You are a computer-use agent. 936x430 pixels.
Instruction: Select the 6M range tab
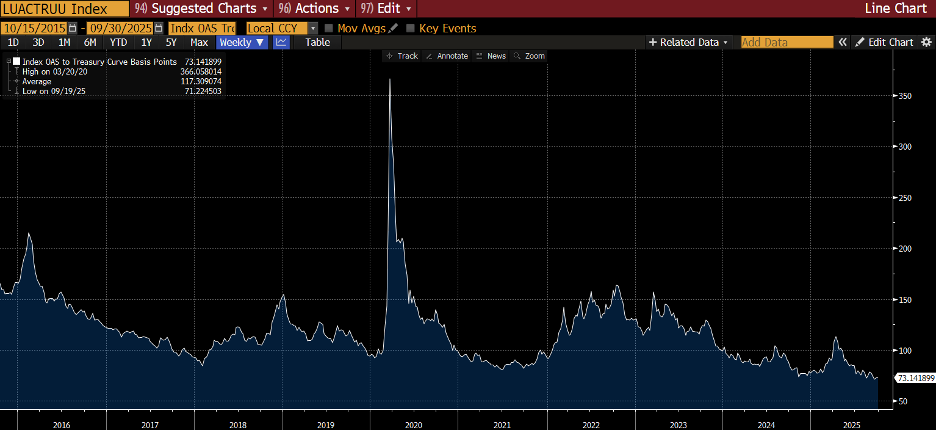pyautogui.click(x=90, y=42)
